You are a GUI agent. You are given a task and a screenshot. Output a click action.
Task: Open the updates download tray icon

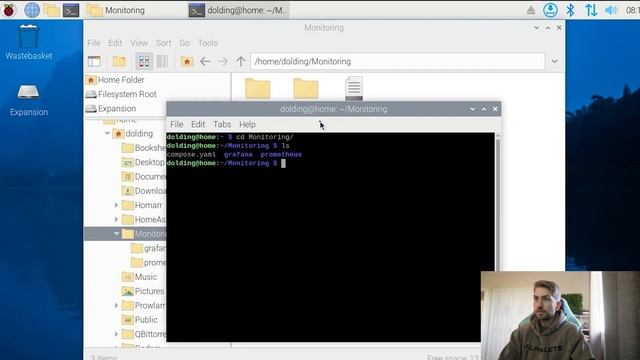[550, 10]
